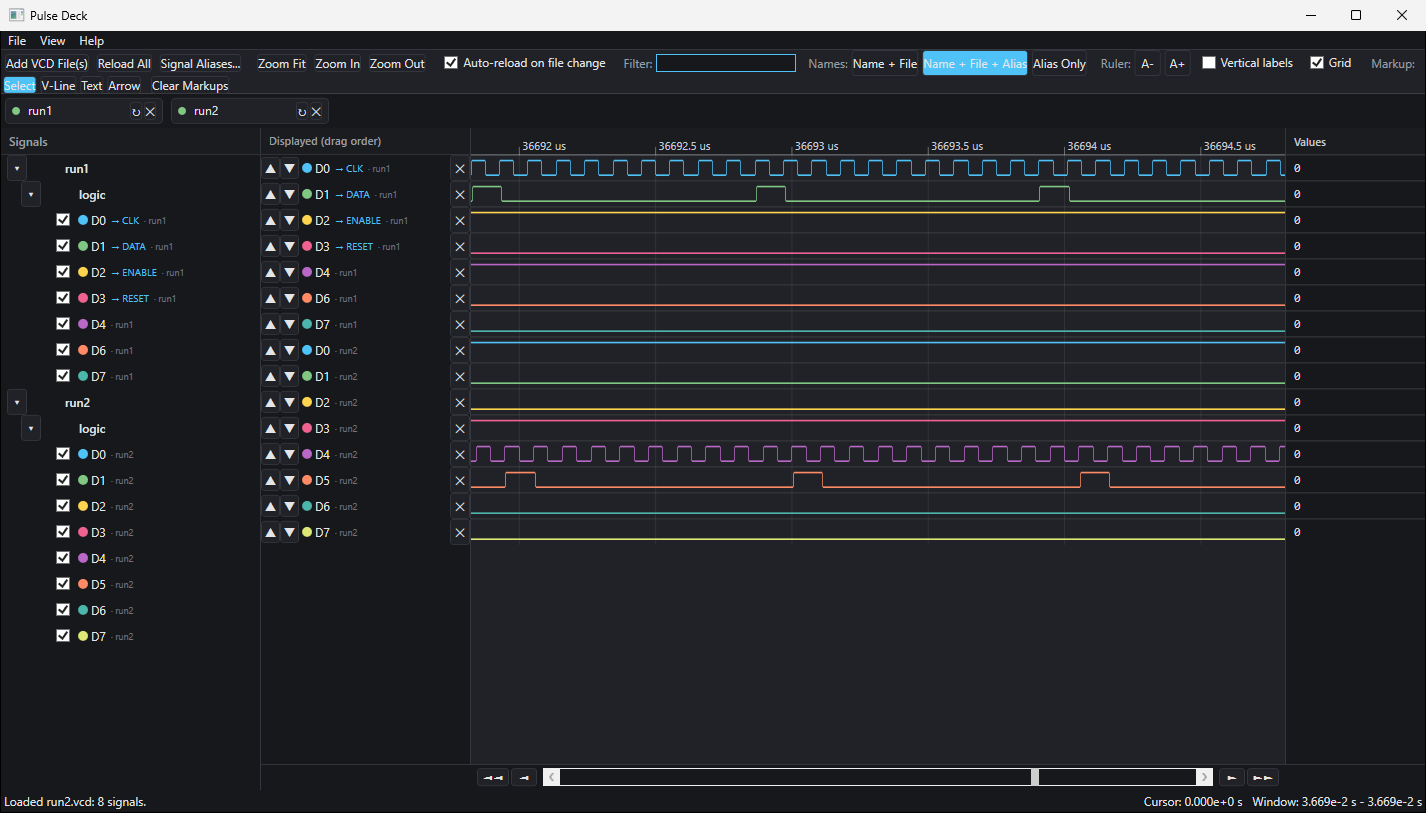Move D3 RESET run1 row up

(x=270, y=247)
